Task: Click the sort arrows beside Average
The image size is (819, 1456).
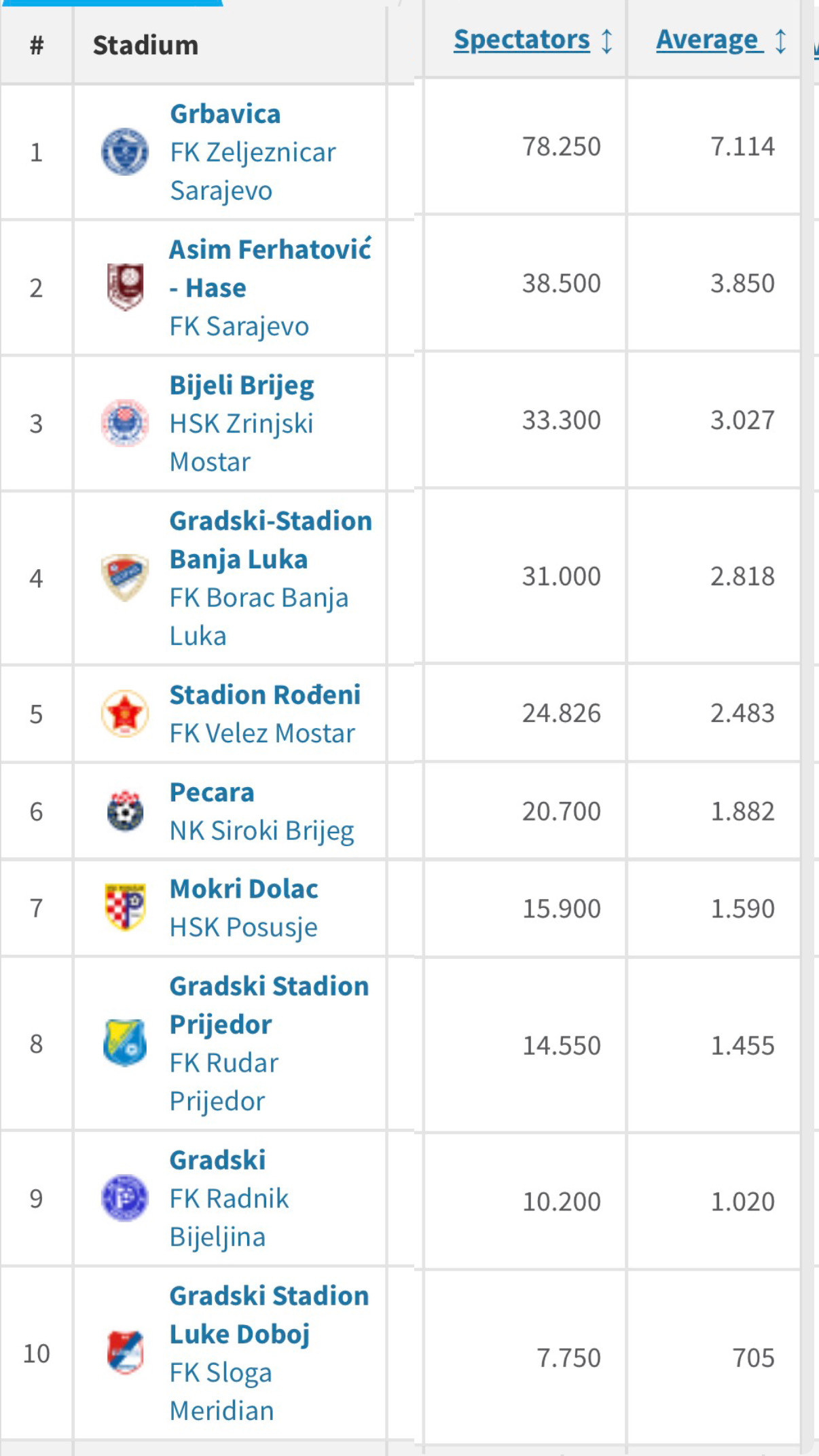Action: 781,41
